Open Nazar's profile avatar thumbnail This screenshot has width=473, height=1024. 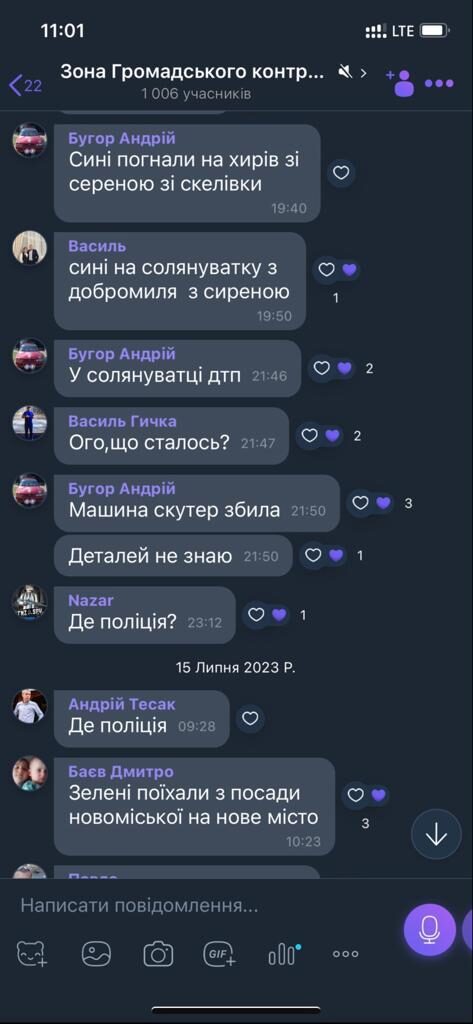pyautogui.click(x=30, y=601)
